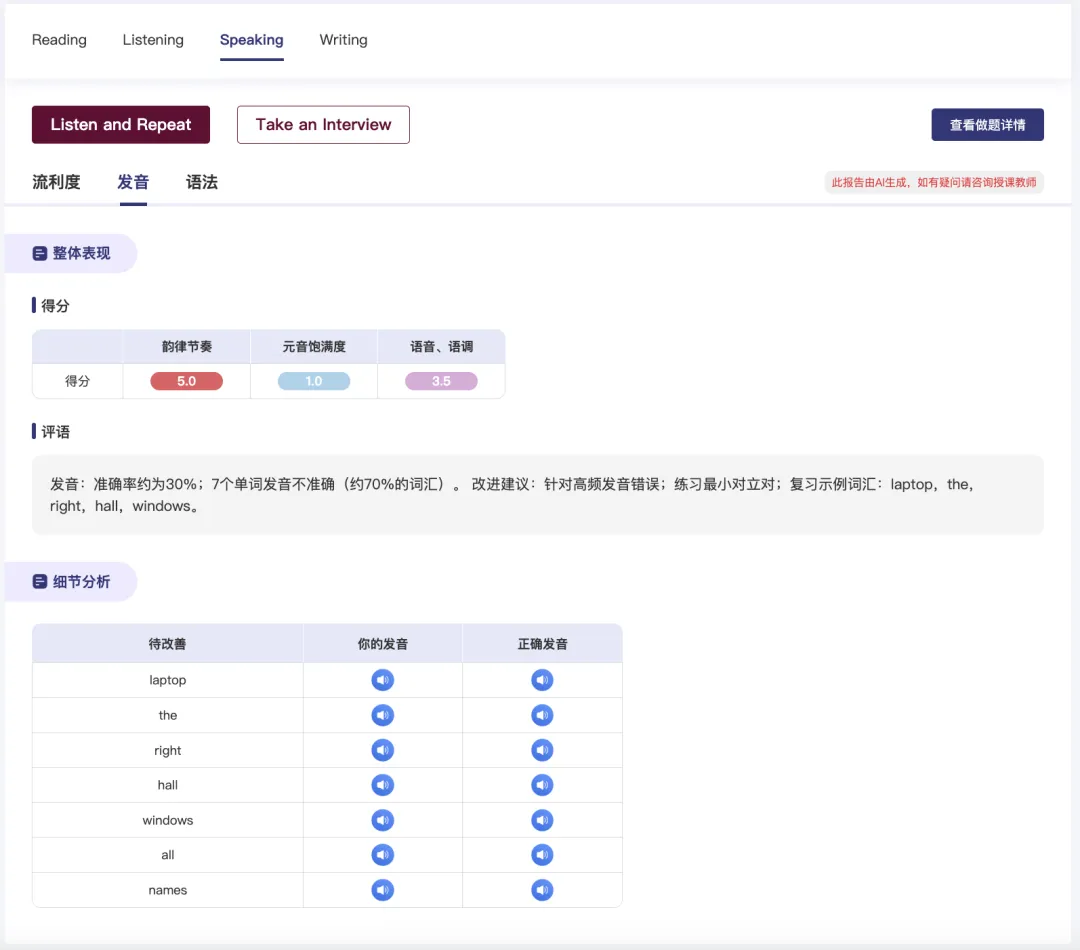Select the 发音 sub-tab
The width and height of the screenshot is (1080, 950).
coord(133,183)
